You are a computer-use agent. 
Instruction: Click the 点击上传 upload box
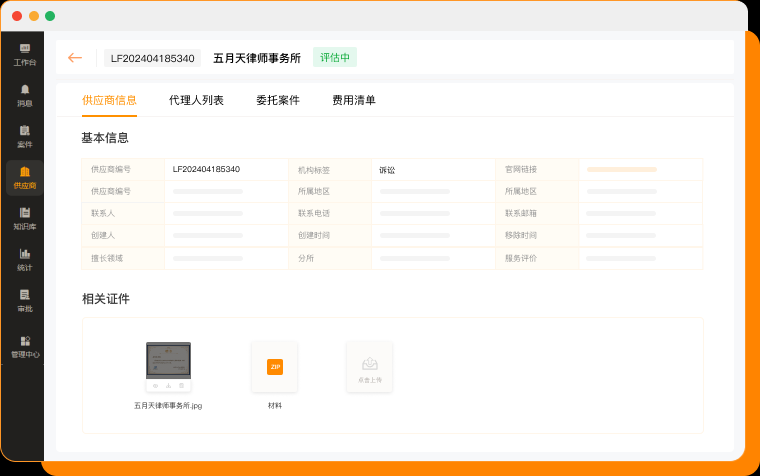coord(369,367)
